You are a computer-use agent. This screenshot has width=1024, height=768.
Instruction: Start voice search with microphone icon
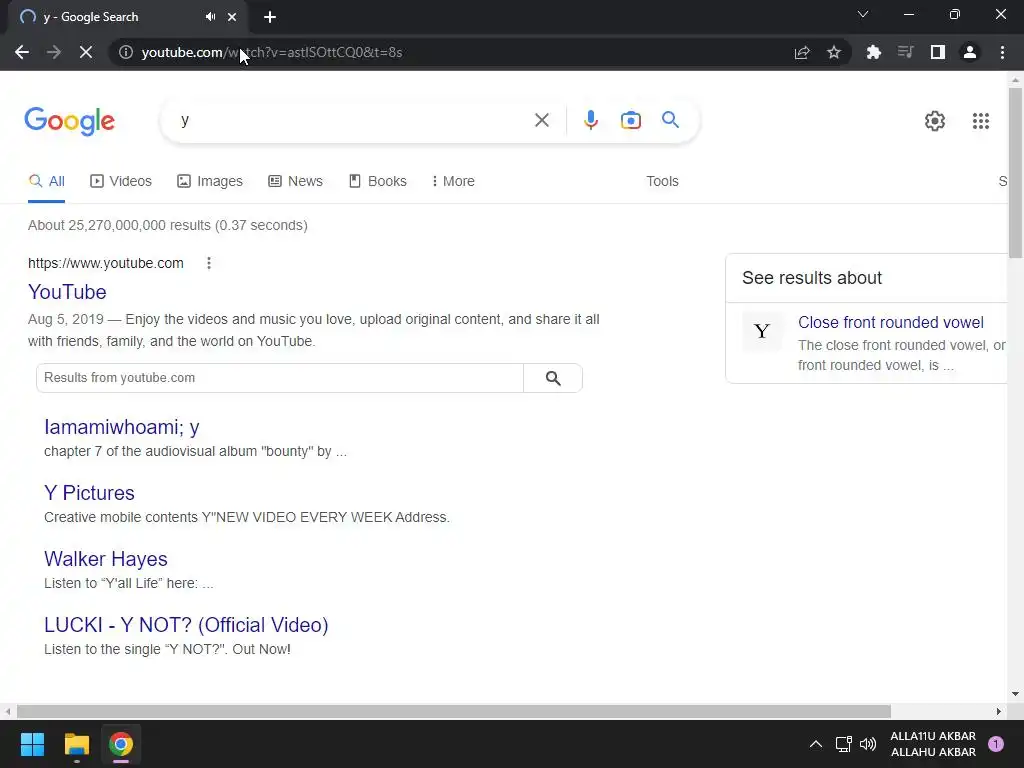pos(590,120)
